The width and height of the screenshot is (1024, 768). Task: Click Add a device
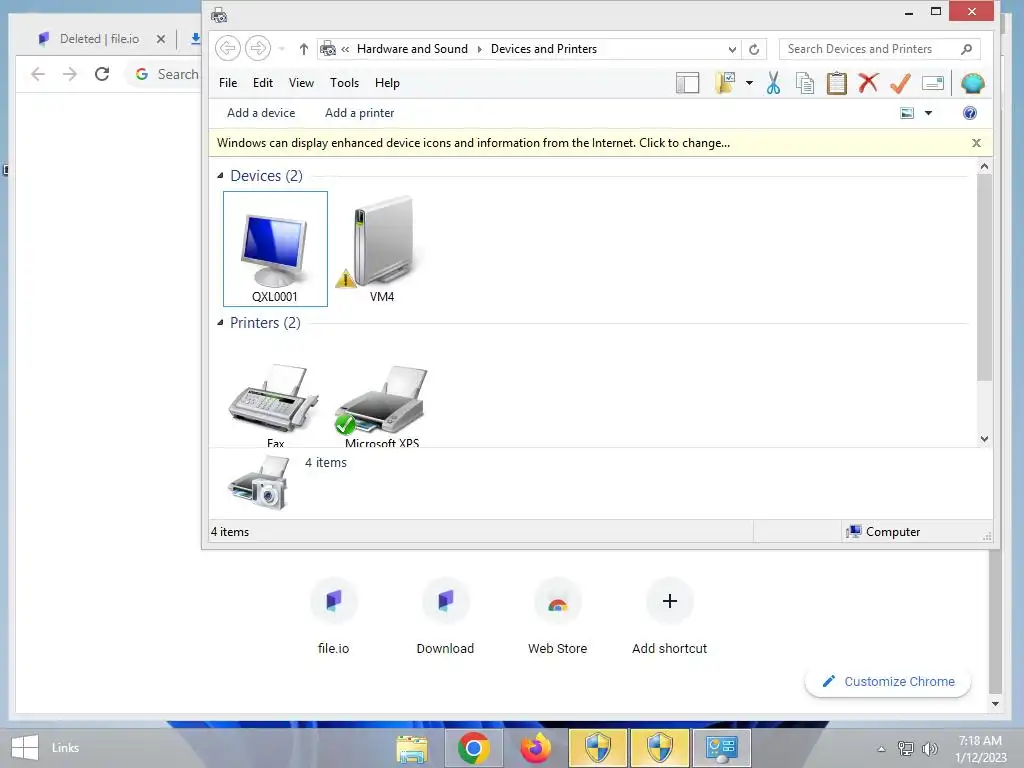pyautogui.click(x=261, y=113)
